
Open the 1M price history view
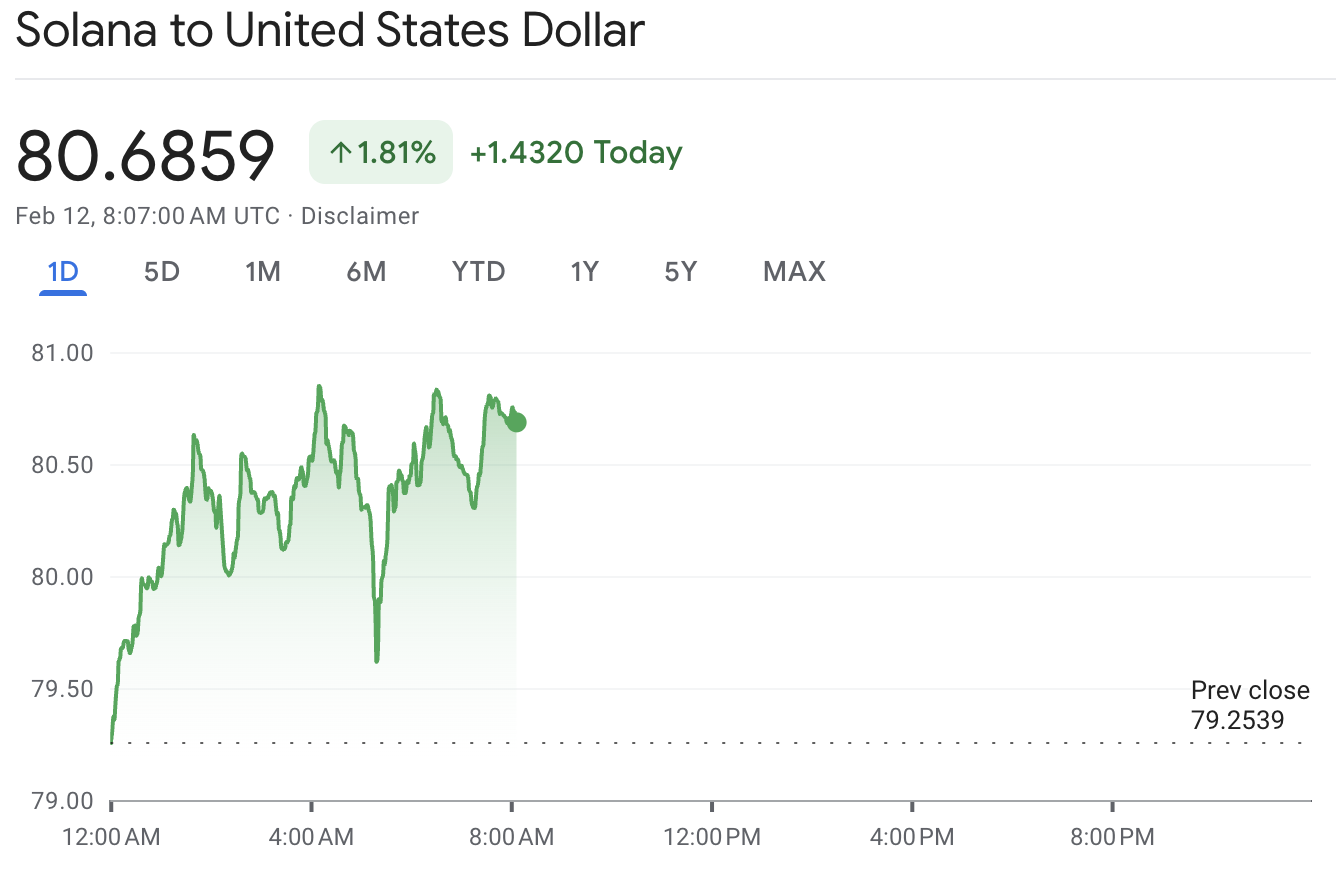point(263,271)
